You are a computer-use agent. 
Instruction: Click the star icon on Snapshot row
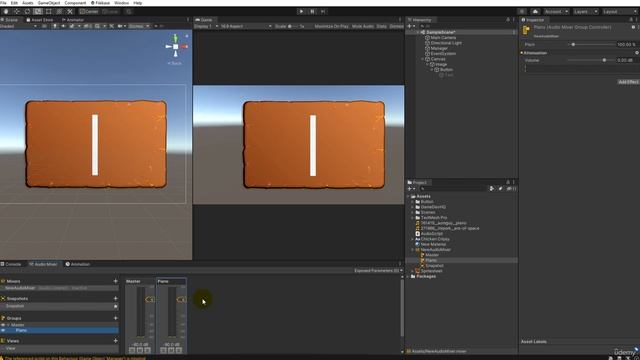point(116,306)
